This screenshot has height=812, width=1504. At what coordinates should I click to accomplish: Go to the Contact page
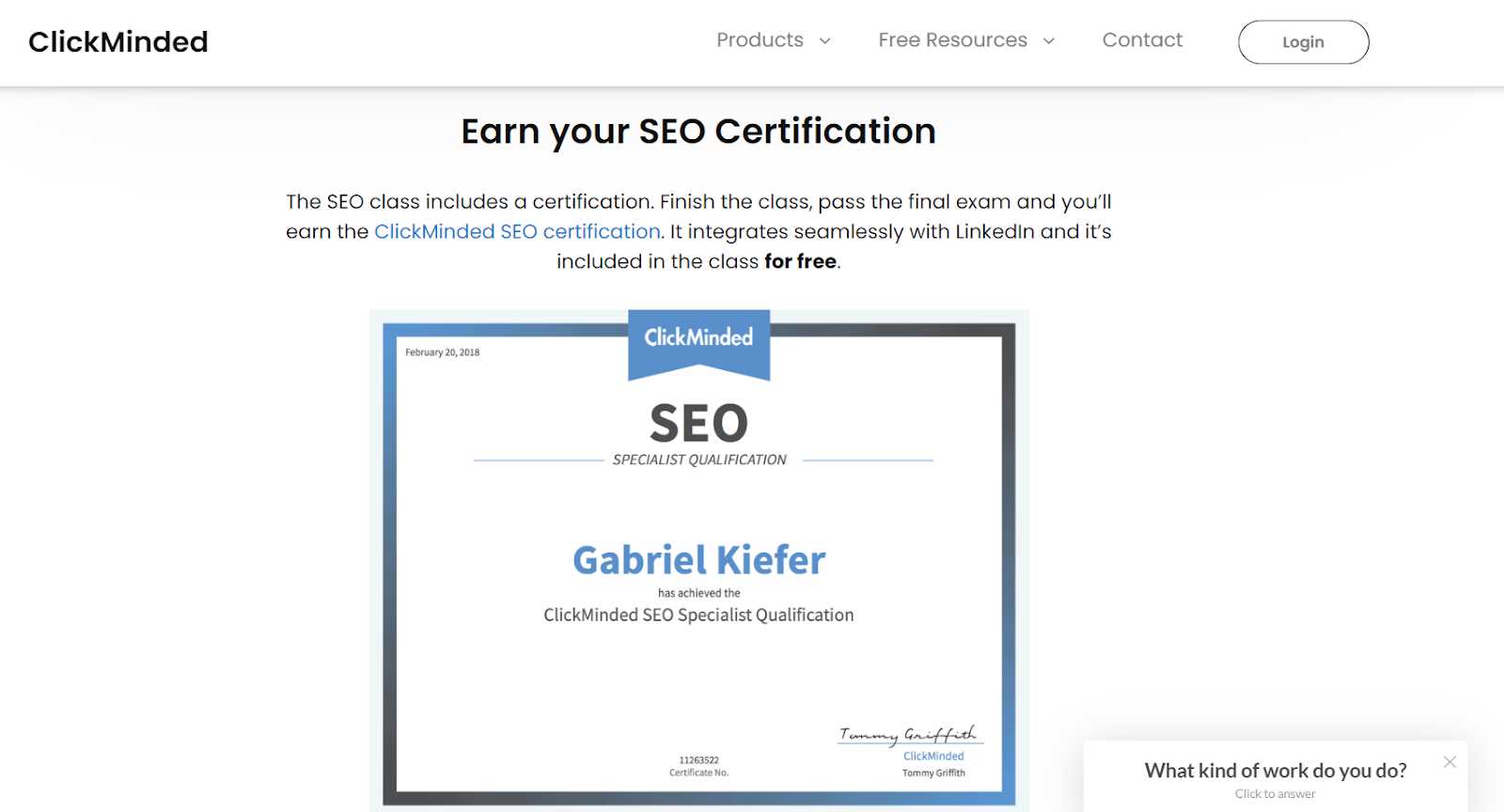point(1142,40)
